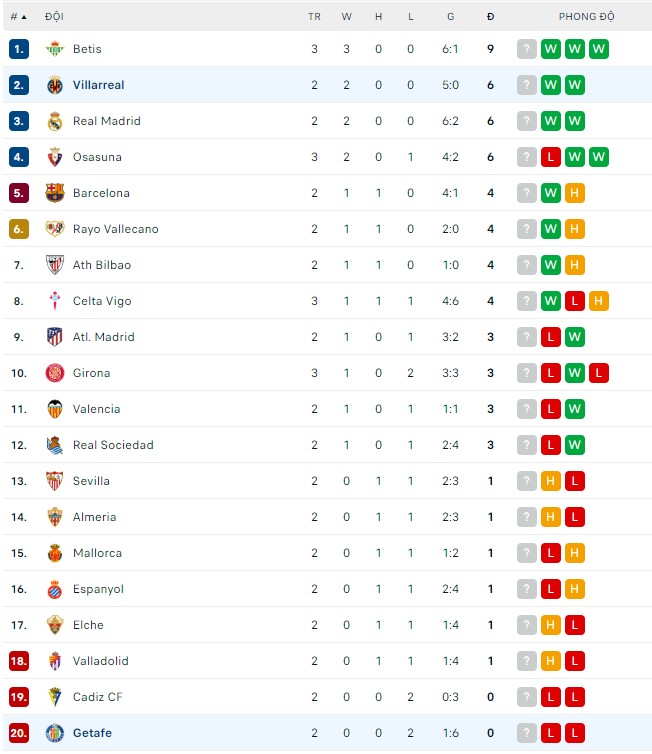
Task: Click the Getafe club logo
Action: pos(54,733)
